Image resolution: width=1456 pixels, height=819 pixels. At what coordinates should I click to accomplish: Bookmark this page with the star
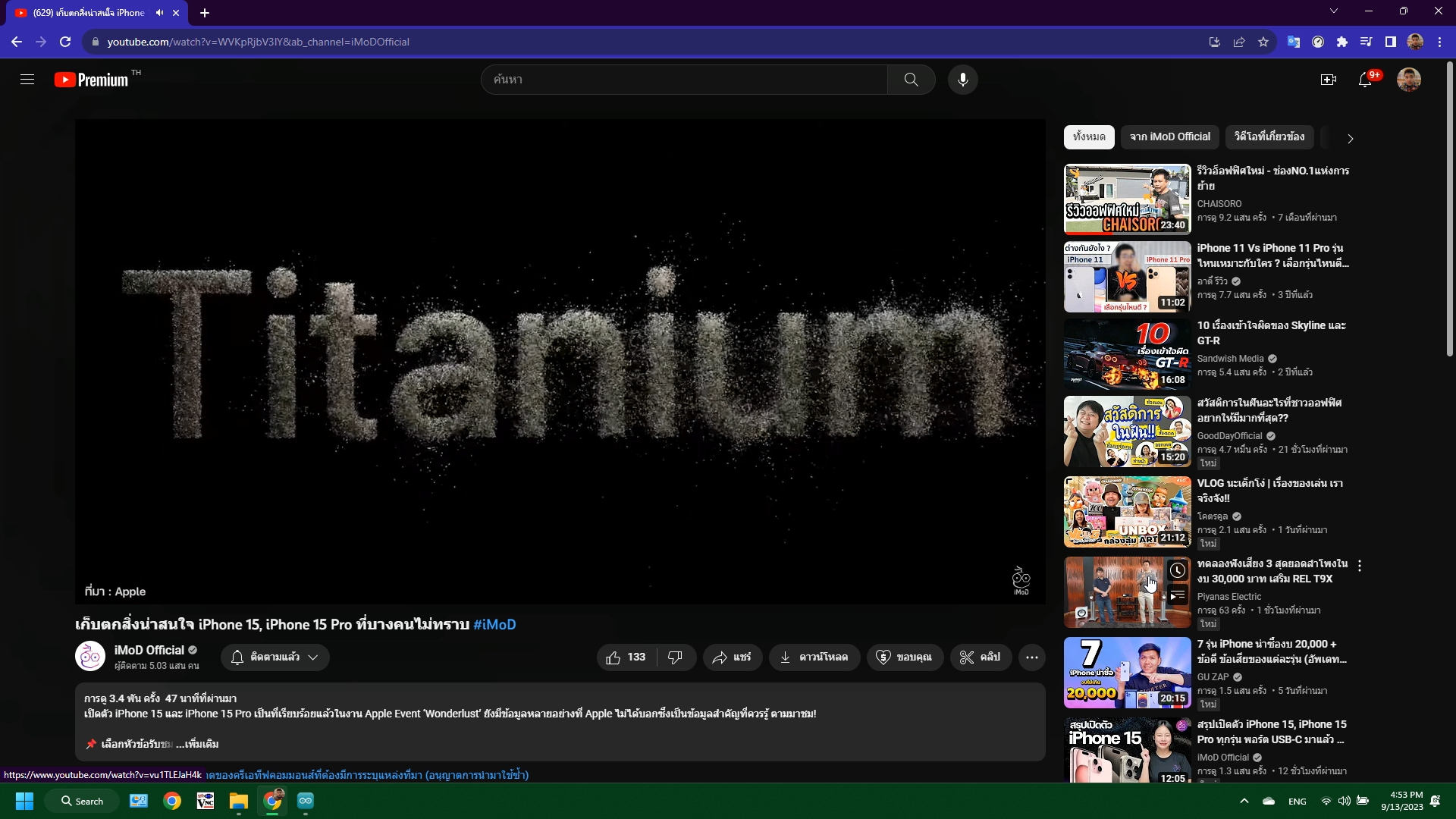[1263, 42]
